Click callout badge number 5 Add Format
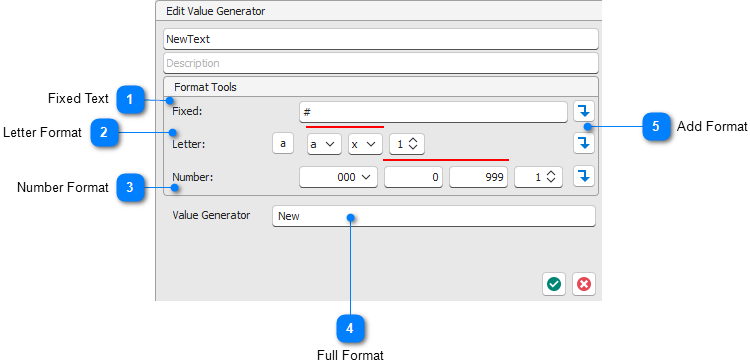 [656, 127]
